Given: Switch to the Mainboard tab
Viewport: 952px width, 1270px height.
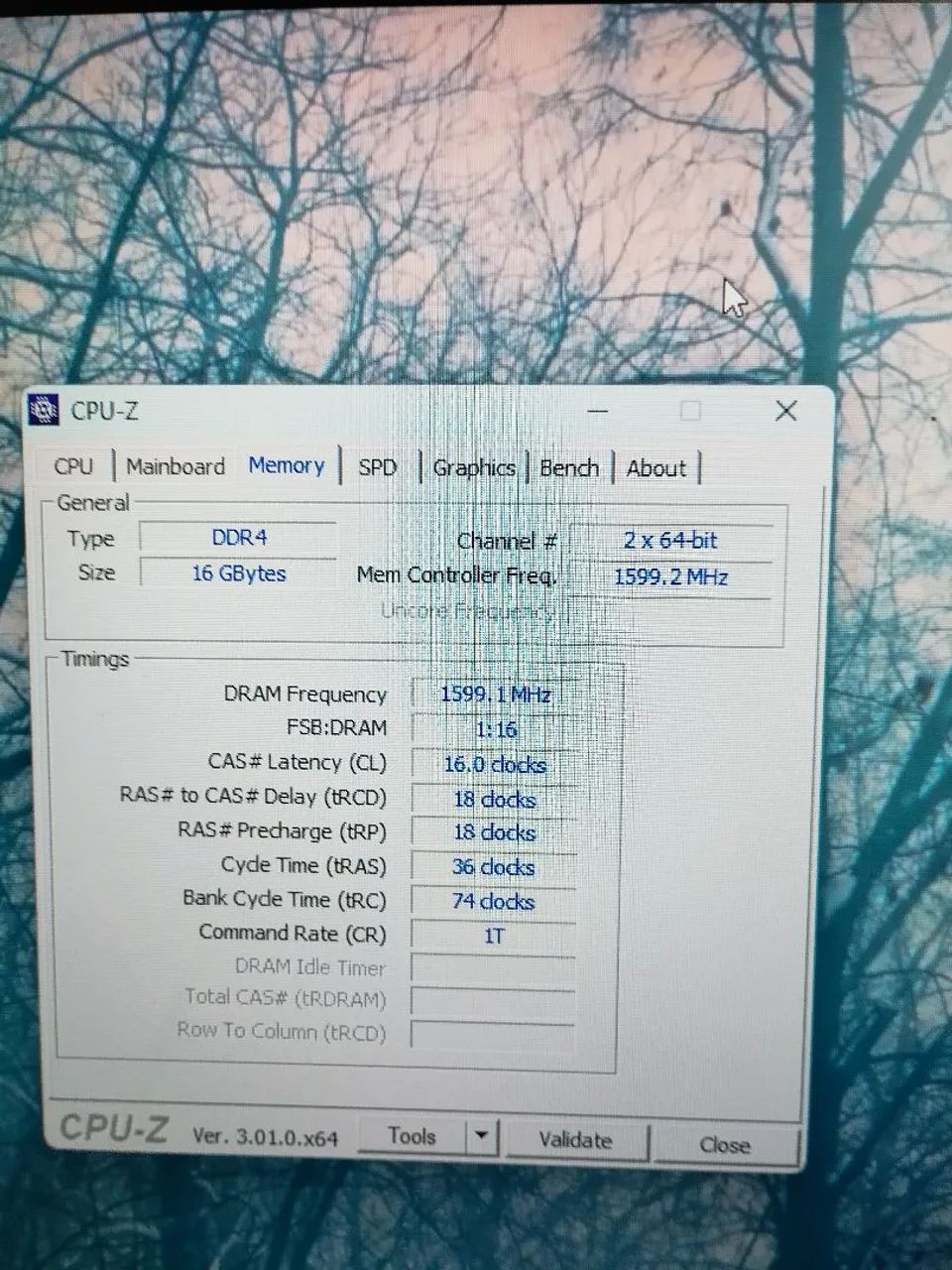Looking at the screenshot, I should point(176,466).
